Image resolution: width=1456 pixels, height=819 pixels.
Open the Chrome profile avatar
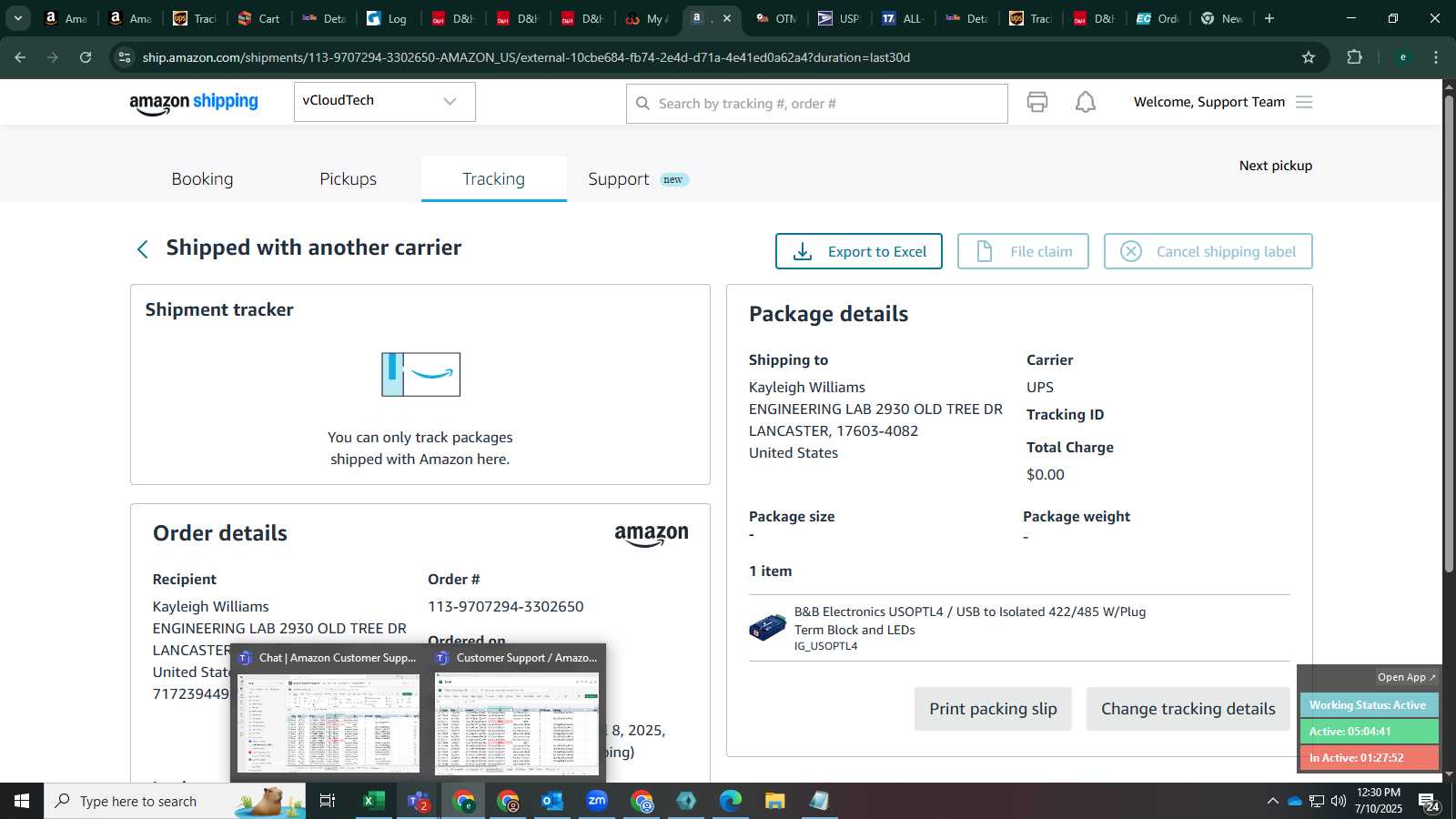click(x=1403, y=57)
